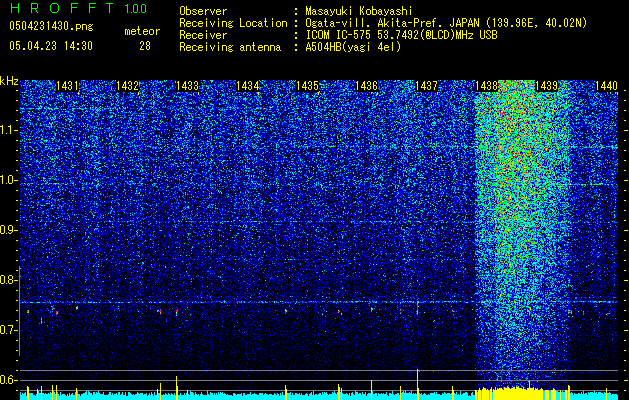Click the broad green noise burst after 1438
The height and width of the screenshot is (400, 629).
[x=522, y=233]
